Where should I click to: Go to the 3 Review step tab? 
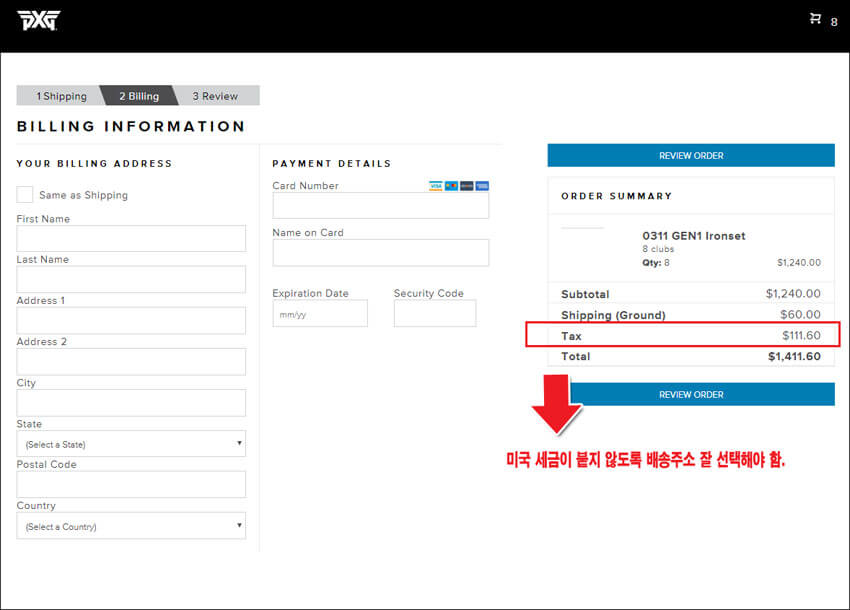pyautogui.click(x=215, y=96)
